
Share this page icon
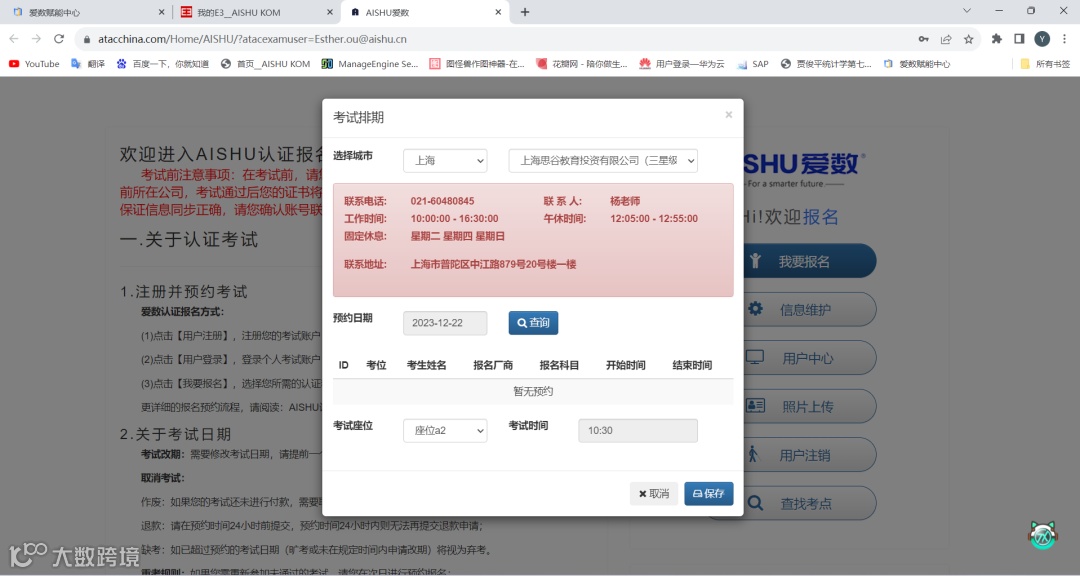pyautogui.click(x=946, y=39)
